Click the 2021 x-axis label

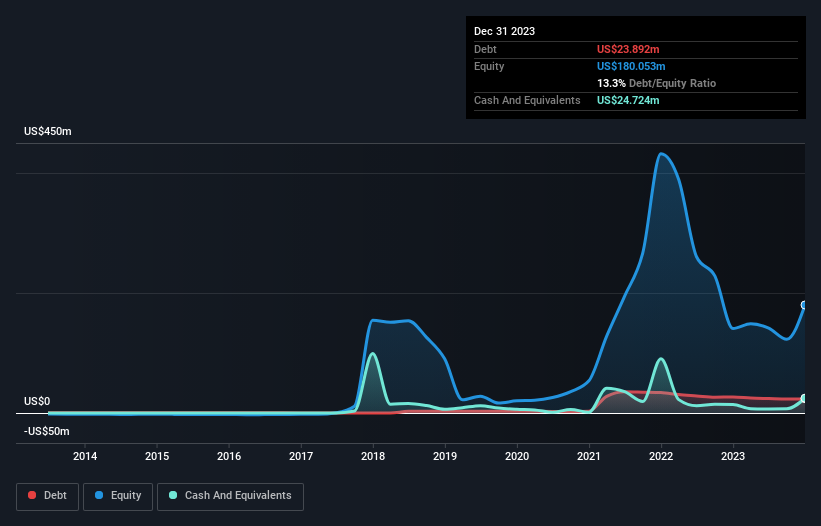(589, 456)
